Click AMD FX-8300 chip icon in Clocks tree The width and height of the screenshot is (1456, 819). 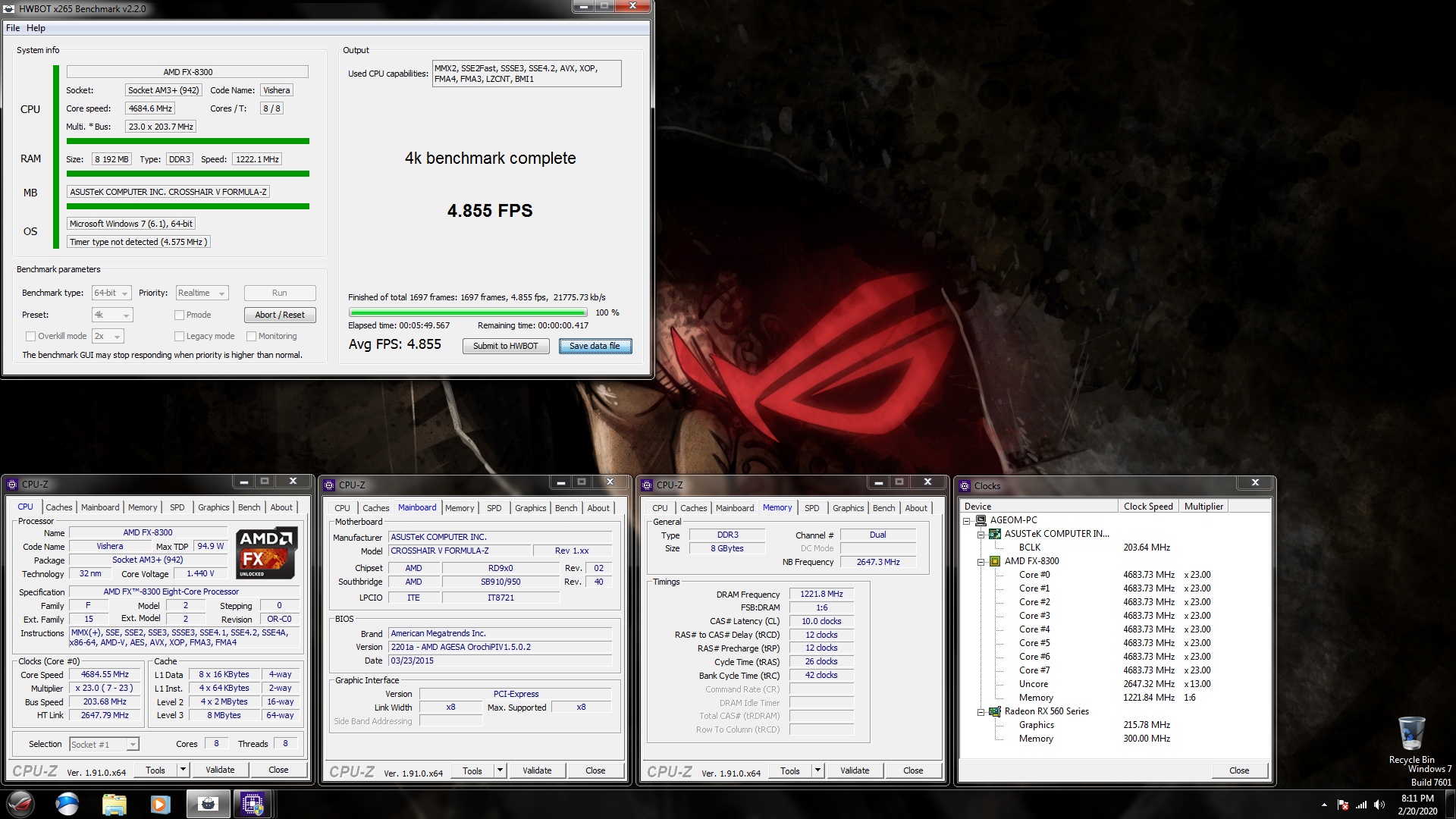pyautogui.click(x=995, y=561)
